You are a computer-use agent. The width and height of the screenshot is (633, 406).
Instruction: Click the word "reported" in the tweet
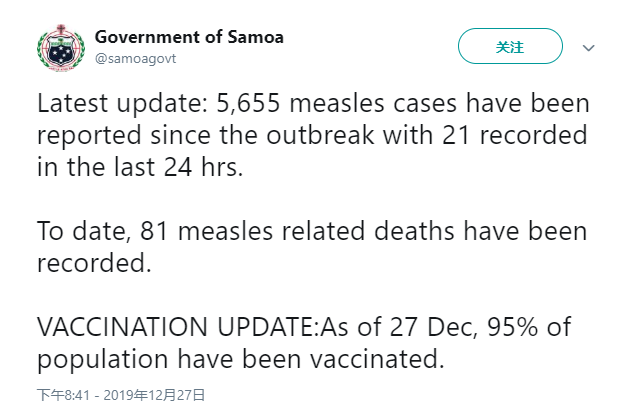(88, 136)
